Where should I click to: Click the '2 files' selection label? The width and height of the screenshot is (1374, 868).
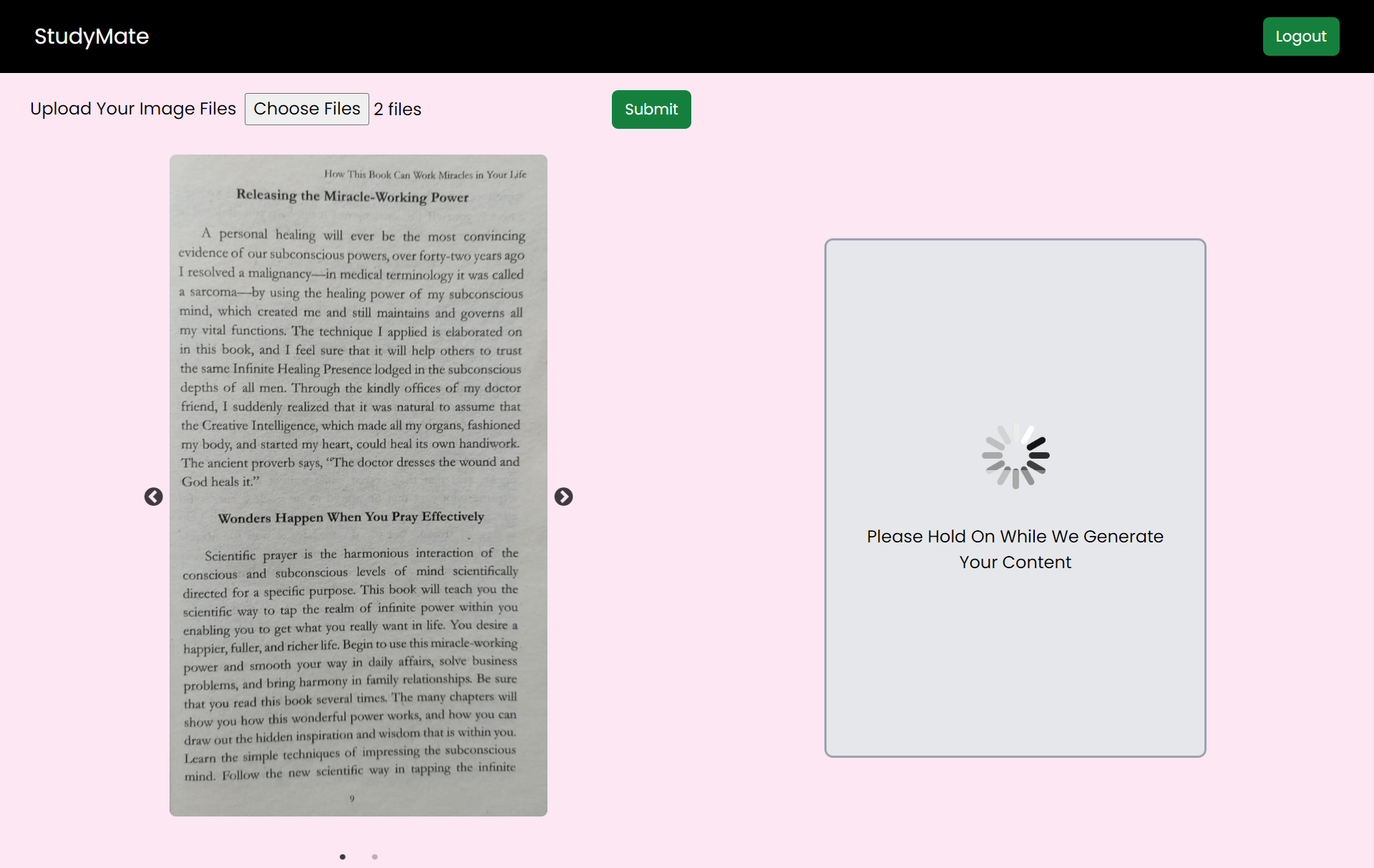[x=397, y=109]
